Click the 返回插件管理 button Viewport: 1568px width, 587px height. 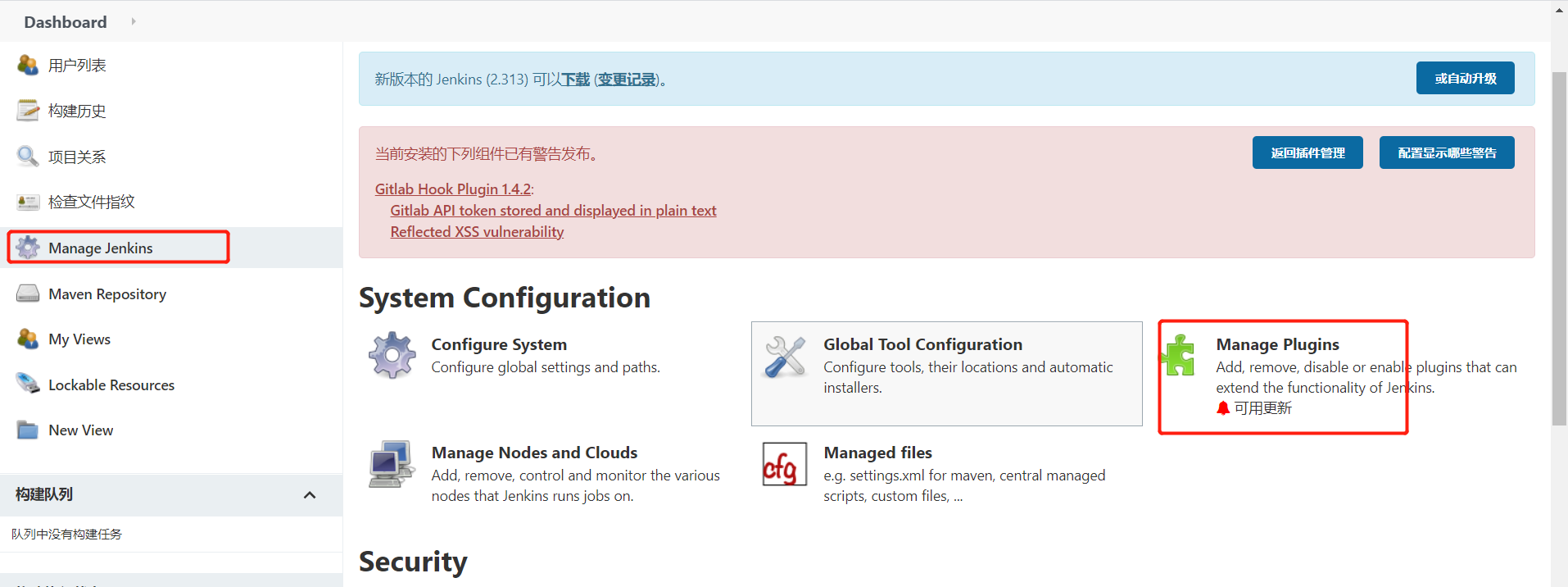point(1307,152)
